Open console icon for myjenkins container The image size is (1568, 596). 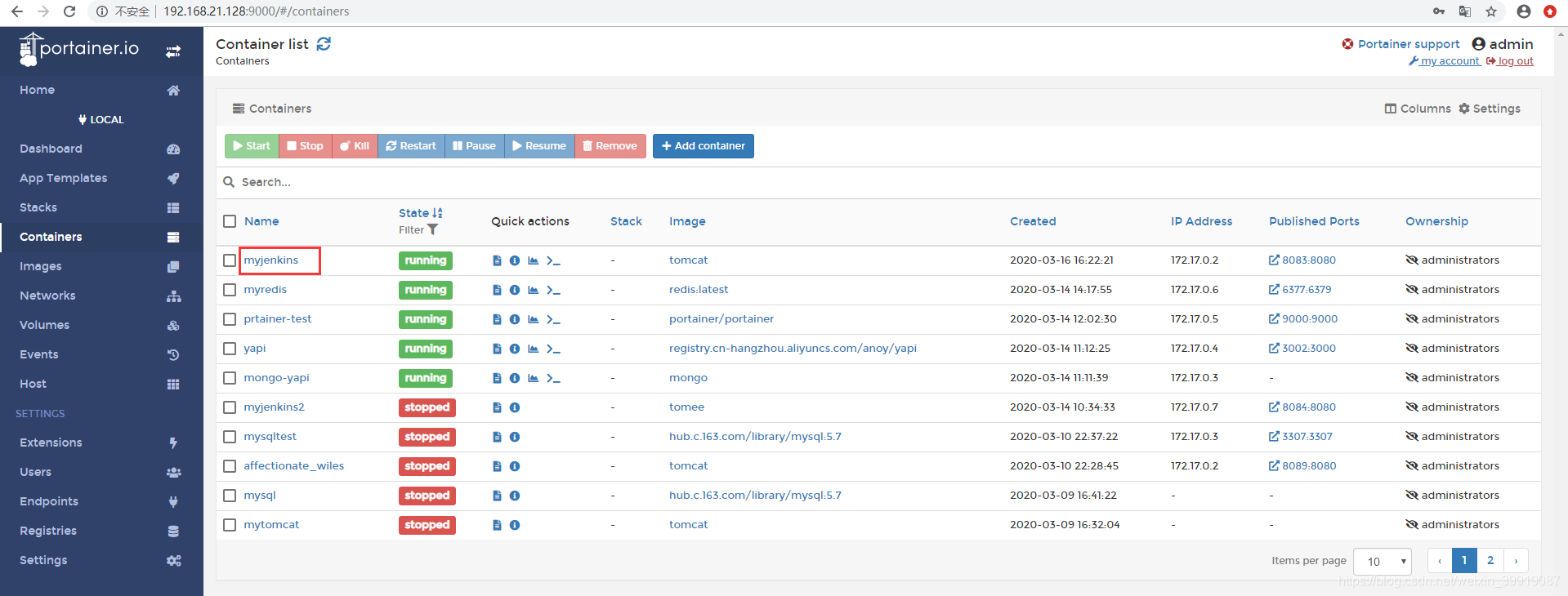coord(553,260)
